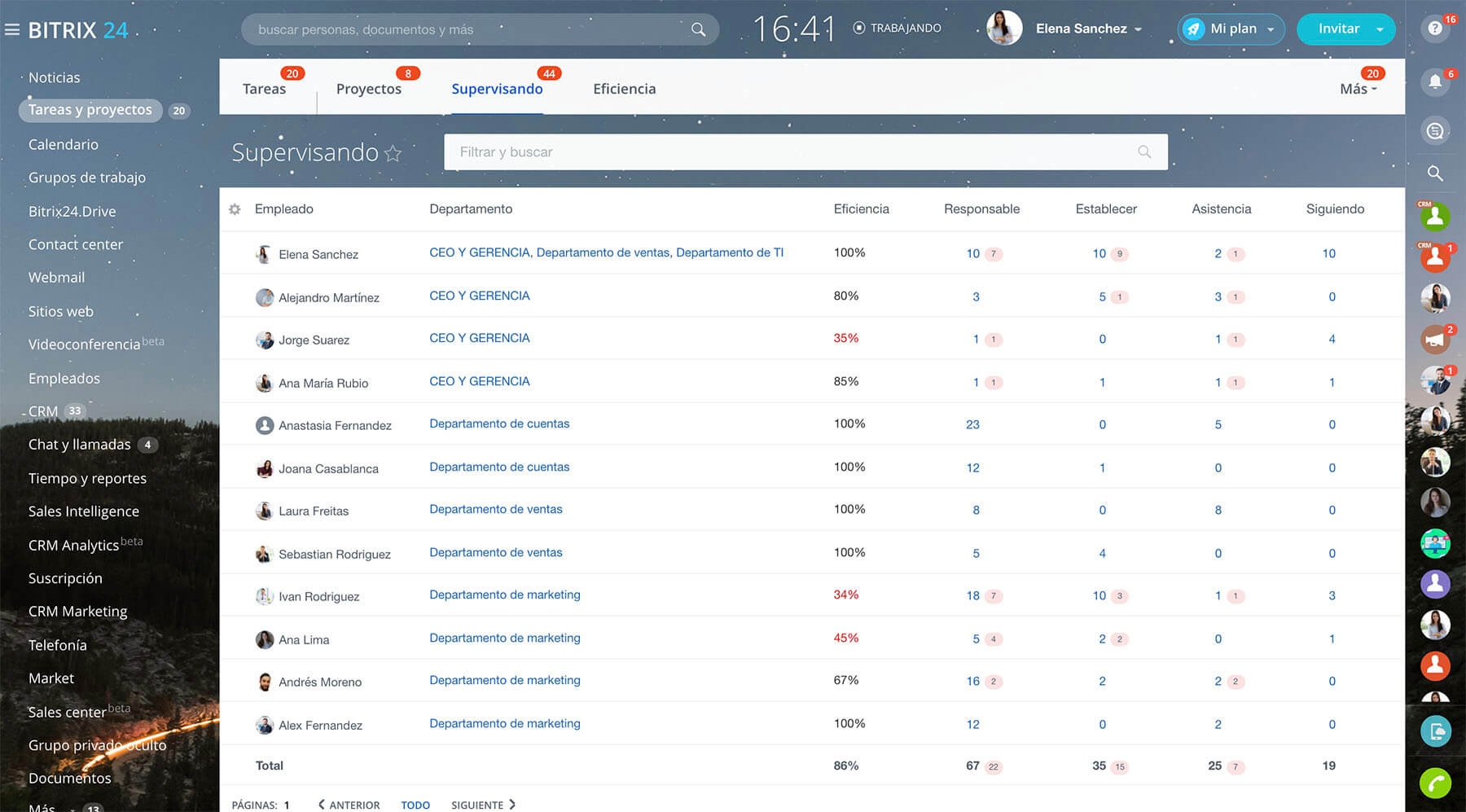Image resolution: width=1466 pixels, height=812 pixels.
Task: Expand the Más tab dropdown
Action: (x=1358, y=90)
